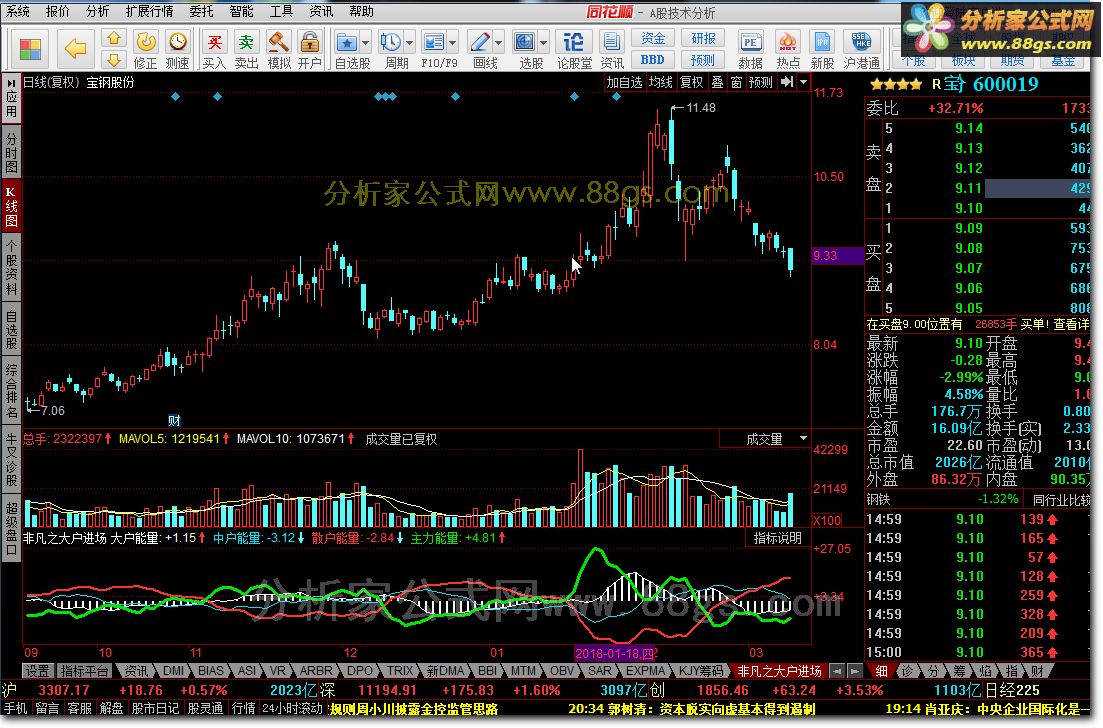Click the 应用 expander at top of left sidebar

11,97
